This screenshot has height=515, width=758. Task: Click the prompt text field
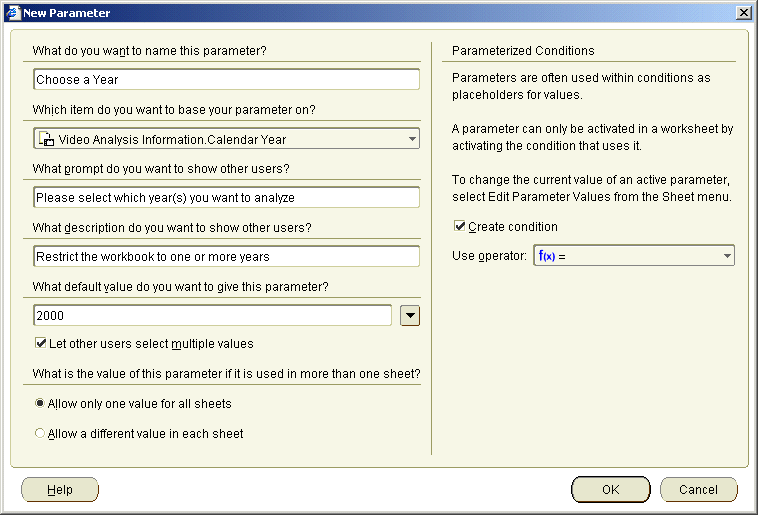click(226, 197)
